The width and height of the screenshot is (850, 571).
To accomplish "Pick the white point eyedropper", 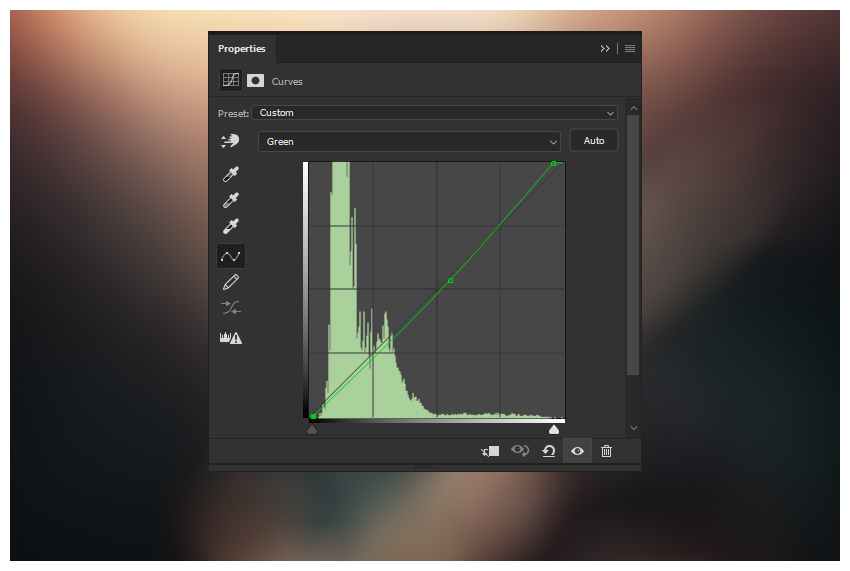I will pyautogui.click(x=231, y=226).
